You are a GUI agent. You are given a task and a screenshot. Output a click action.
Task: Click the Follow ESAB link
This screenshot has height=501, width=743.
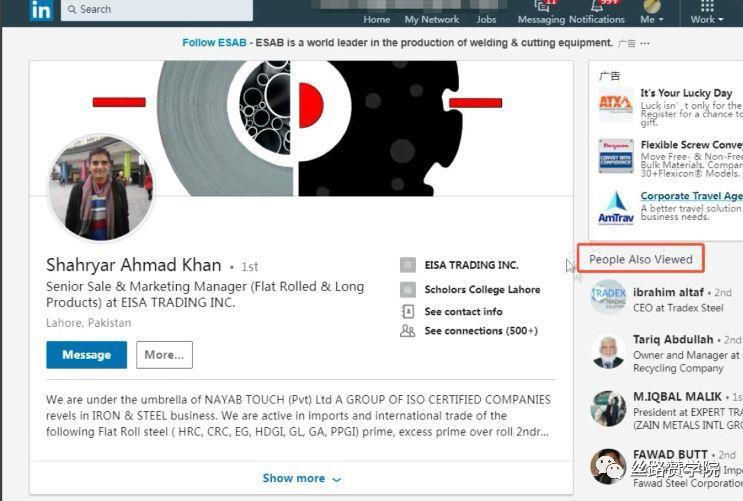tap(214, 43)
